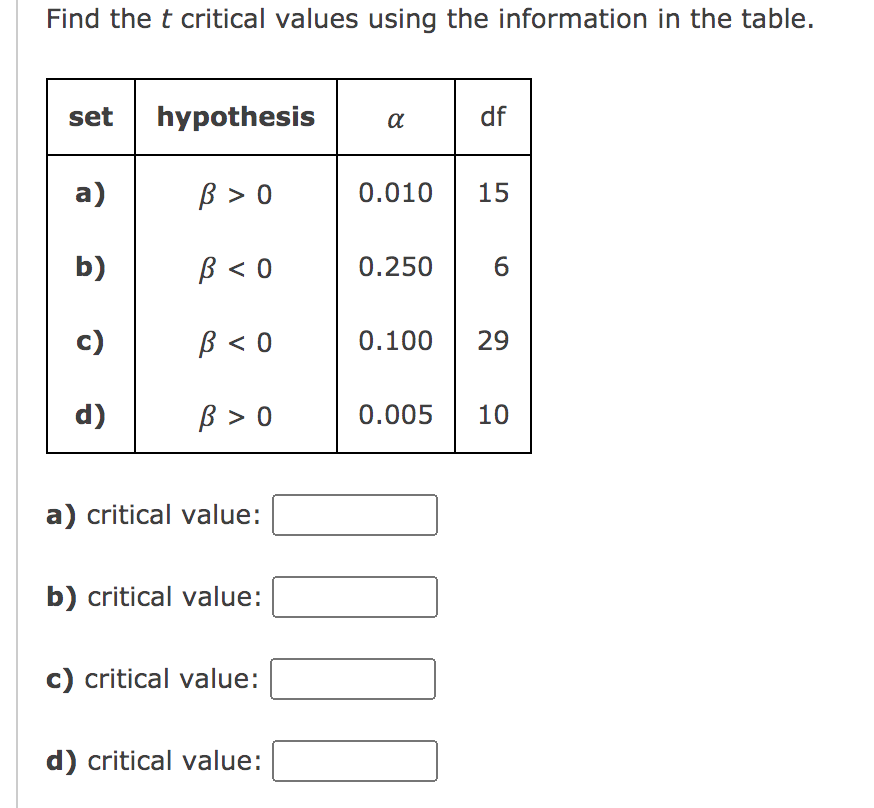This screenshot has height=808, width=874.
Task: Click the α value 0.250 for set b)
Action: pyautogui.click(x=394, y=267)
